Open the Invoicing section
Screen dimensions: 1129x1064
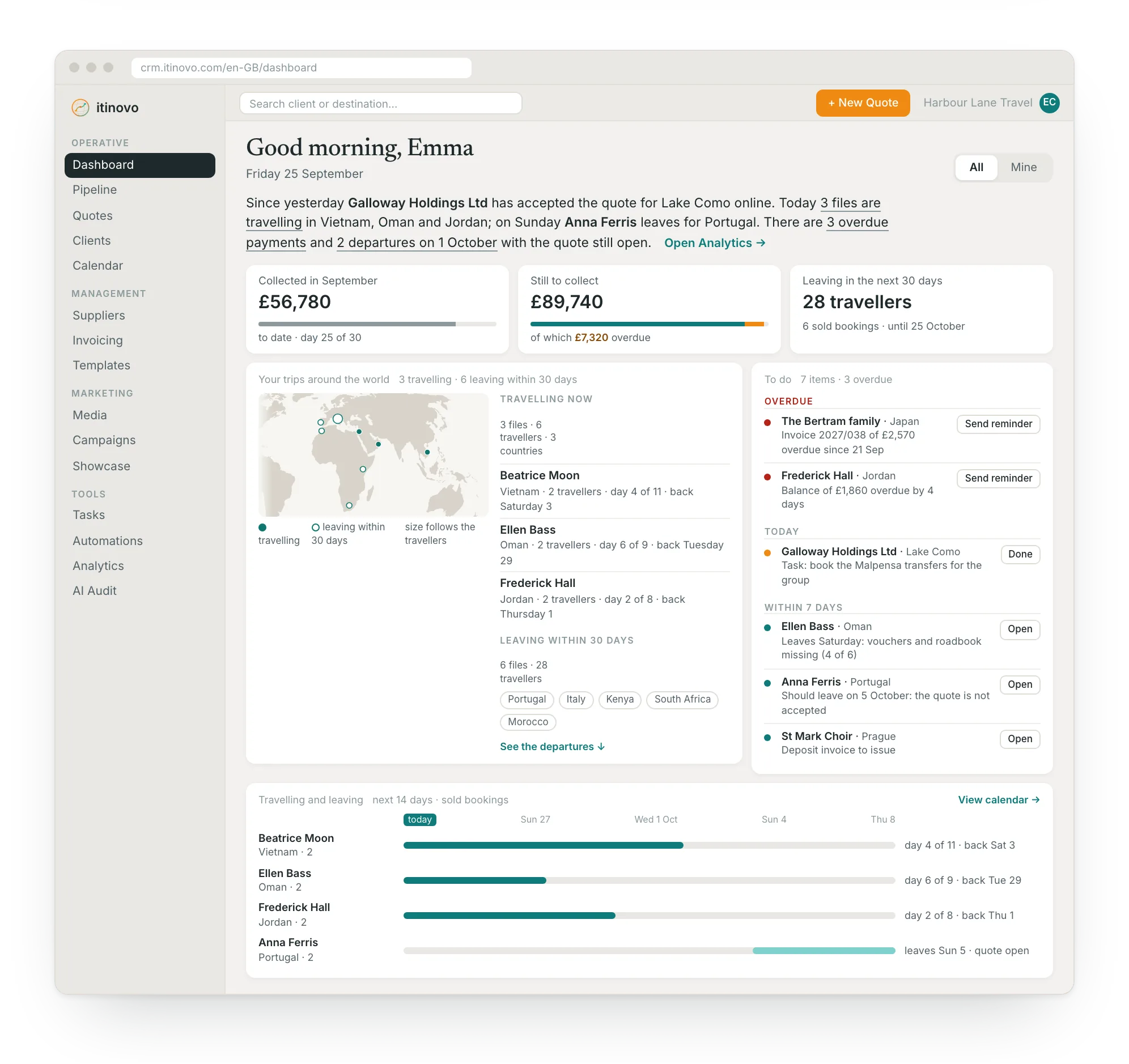[x=139, y=341]
